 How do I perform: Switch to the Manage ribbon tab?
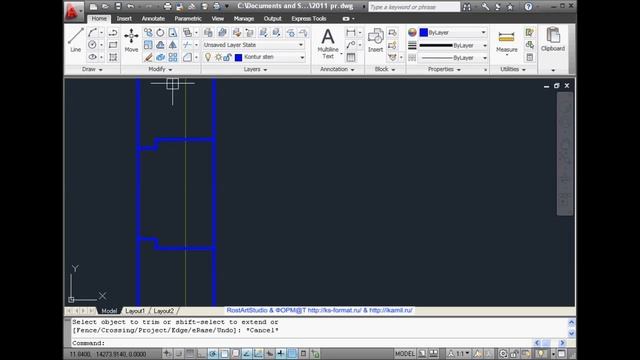point(244,19)
